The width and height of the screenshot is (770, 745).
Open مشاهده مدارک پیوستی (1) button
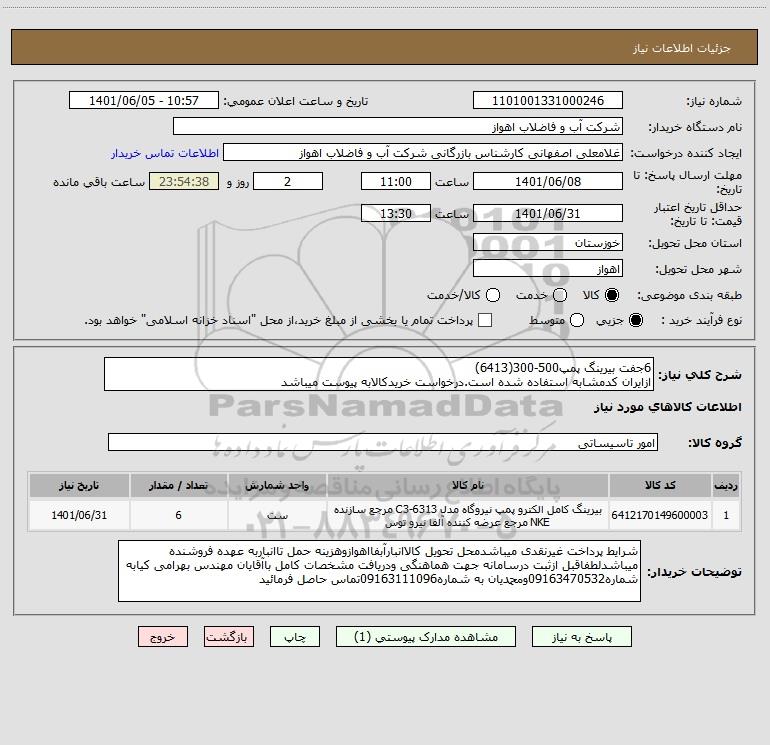tap(426, 637)
